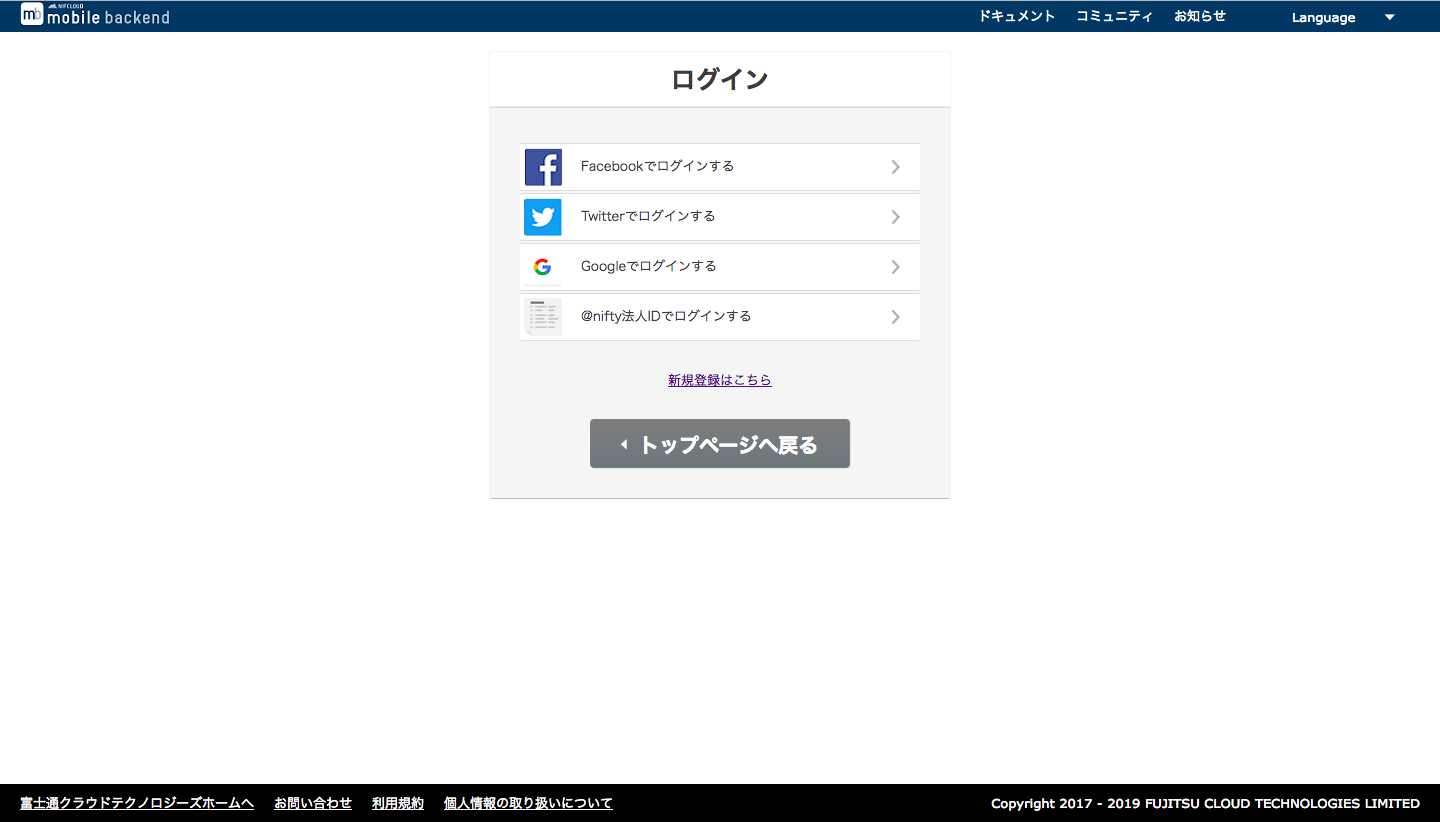Click 個人情報の取り扱いについて footer link
The image size is (1440, 822).
point(527,803)
